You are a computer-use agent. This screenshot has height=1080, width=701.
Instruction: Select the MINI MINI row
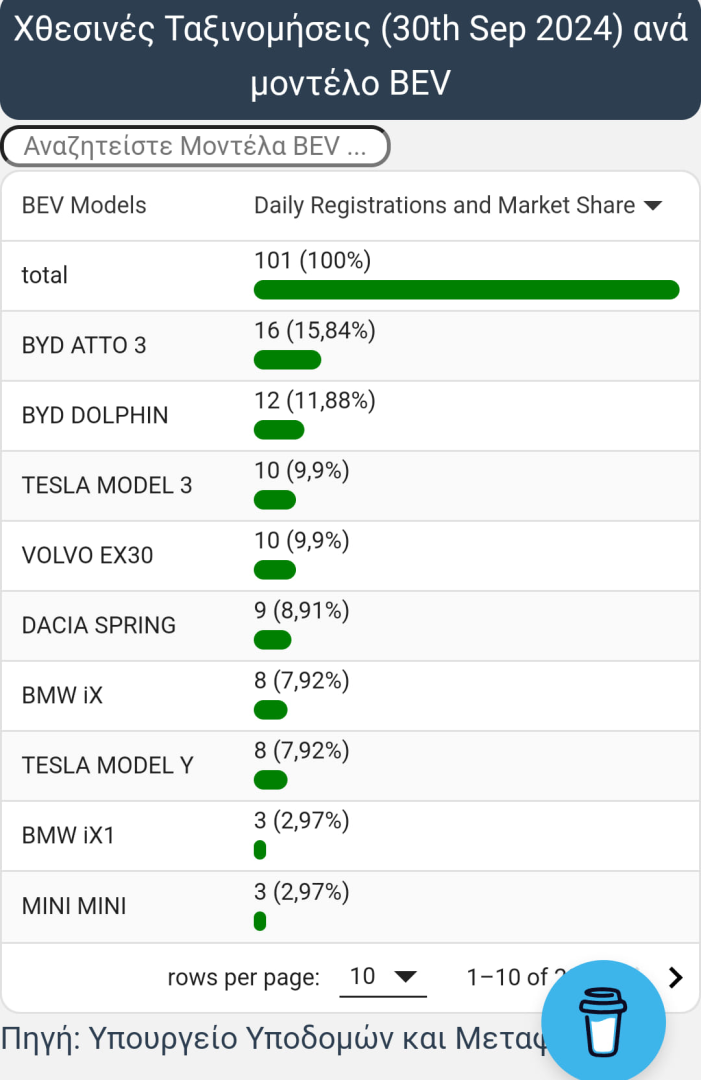click(74, 907)
